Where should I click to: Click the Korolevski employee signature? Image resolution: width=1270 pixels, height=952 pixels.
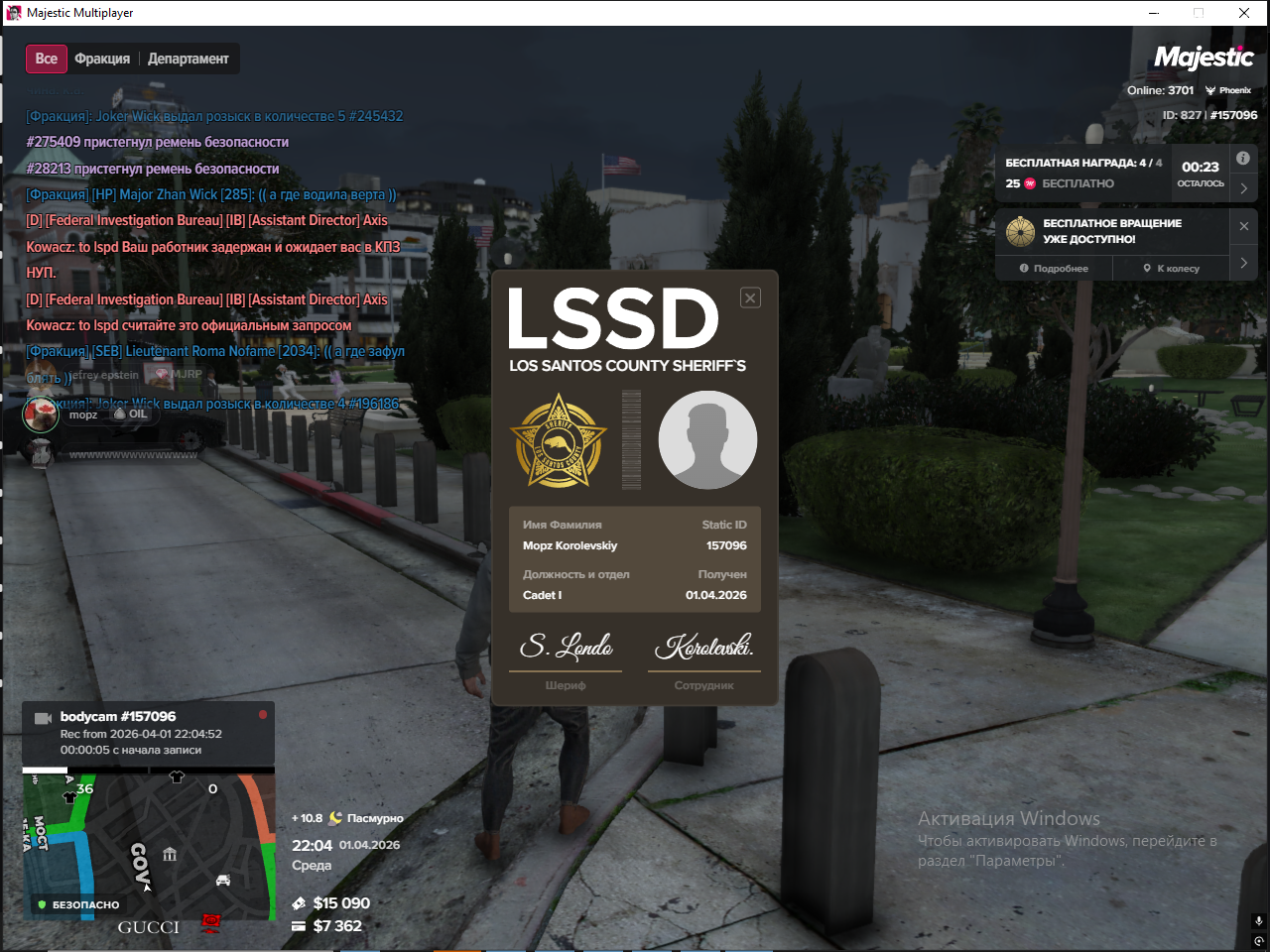tap(704, 647)
